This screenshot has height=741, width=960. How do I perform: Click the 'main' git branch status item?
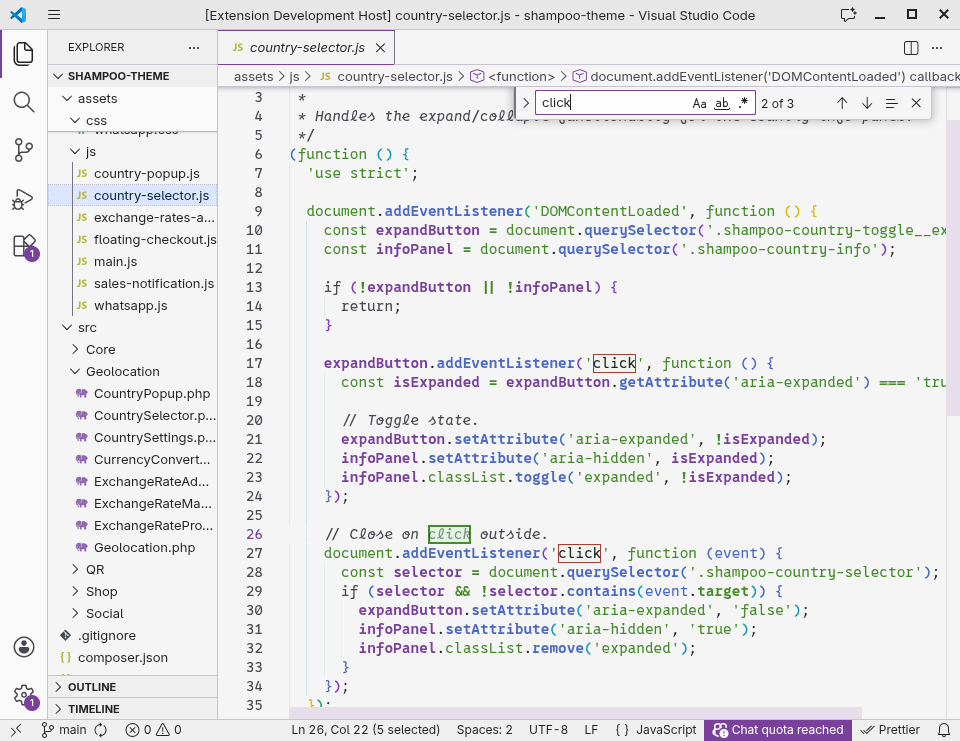click(x=64, y=730)
